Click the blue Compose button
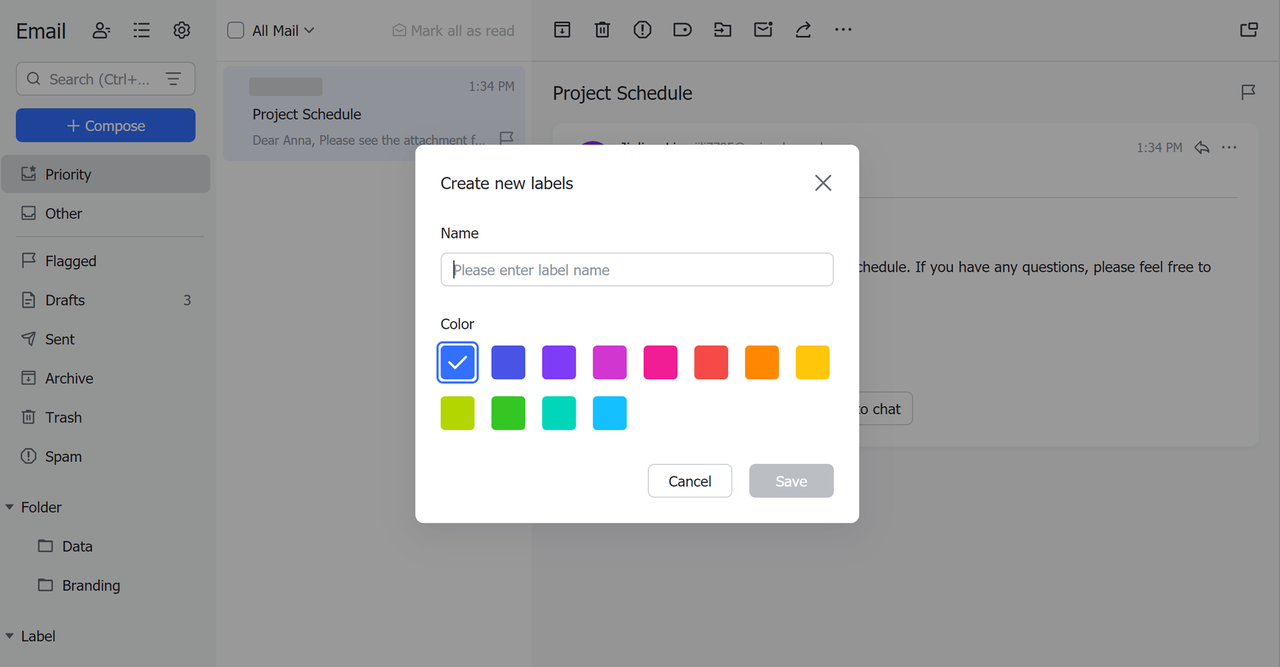The height and width of the screenshot is (667, 1280). point(105,126)
